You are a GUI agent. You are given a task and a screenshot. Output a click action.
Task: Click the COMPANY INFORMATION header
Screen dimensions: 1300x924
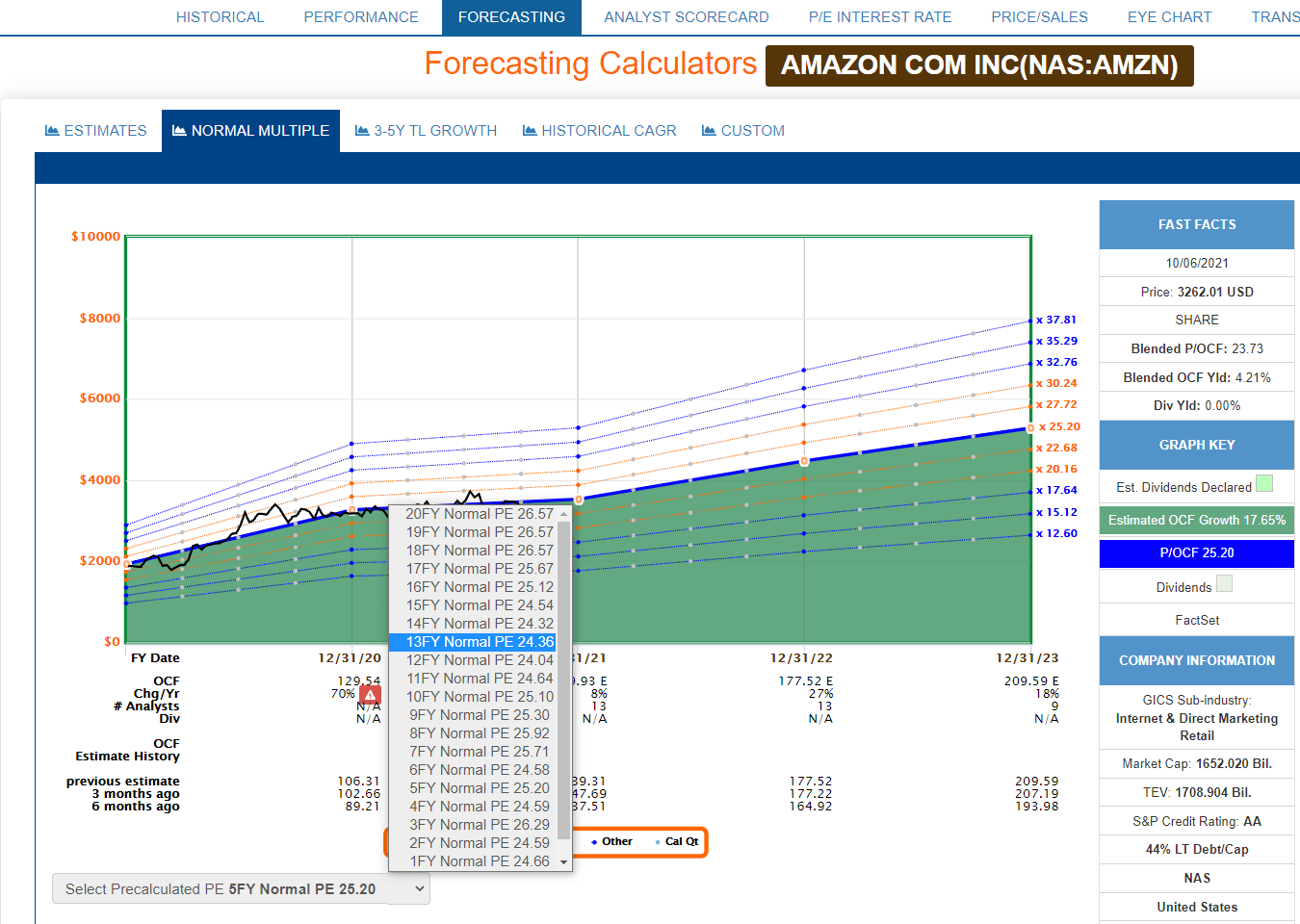point(1197,660)
